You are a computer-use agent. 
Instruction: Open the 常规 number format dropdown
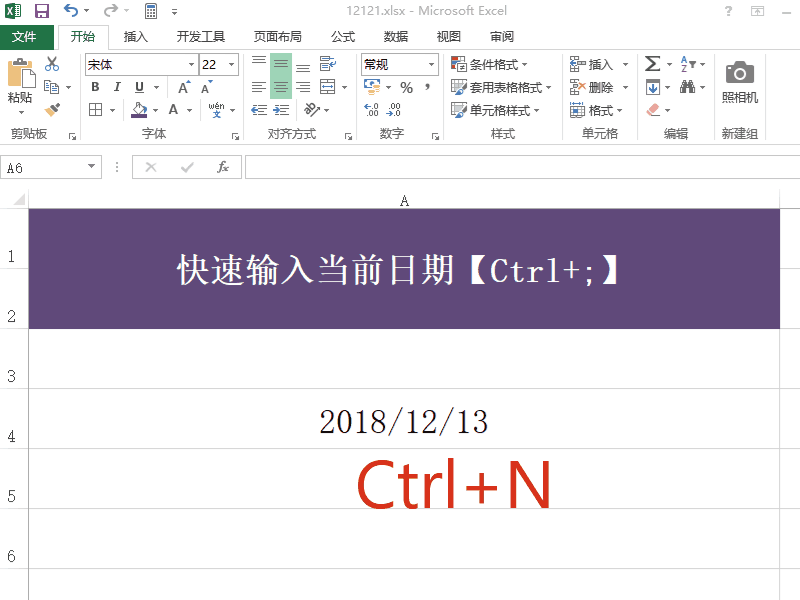433,65
